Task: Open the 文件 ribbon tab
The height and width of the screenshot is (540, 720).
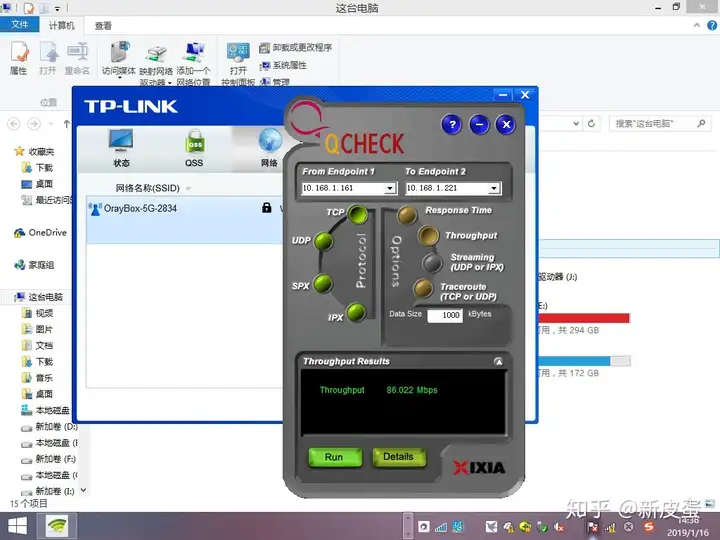Action: pos(19,24)
